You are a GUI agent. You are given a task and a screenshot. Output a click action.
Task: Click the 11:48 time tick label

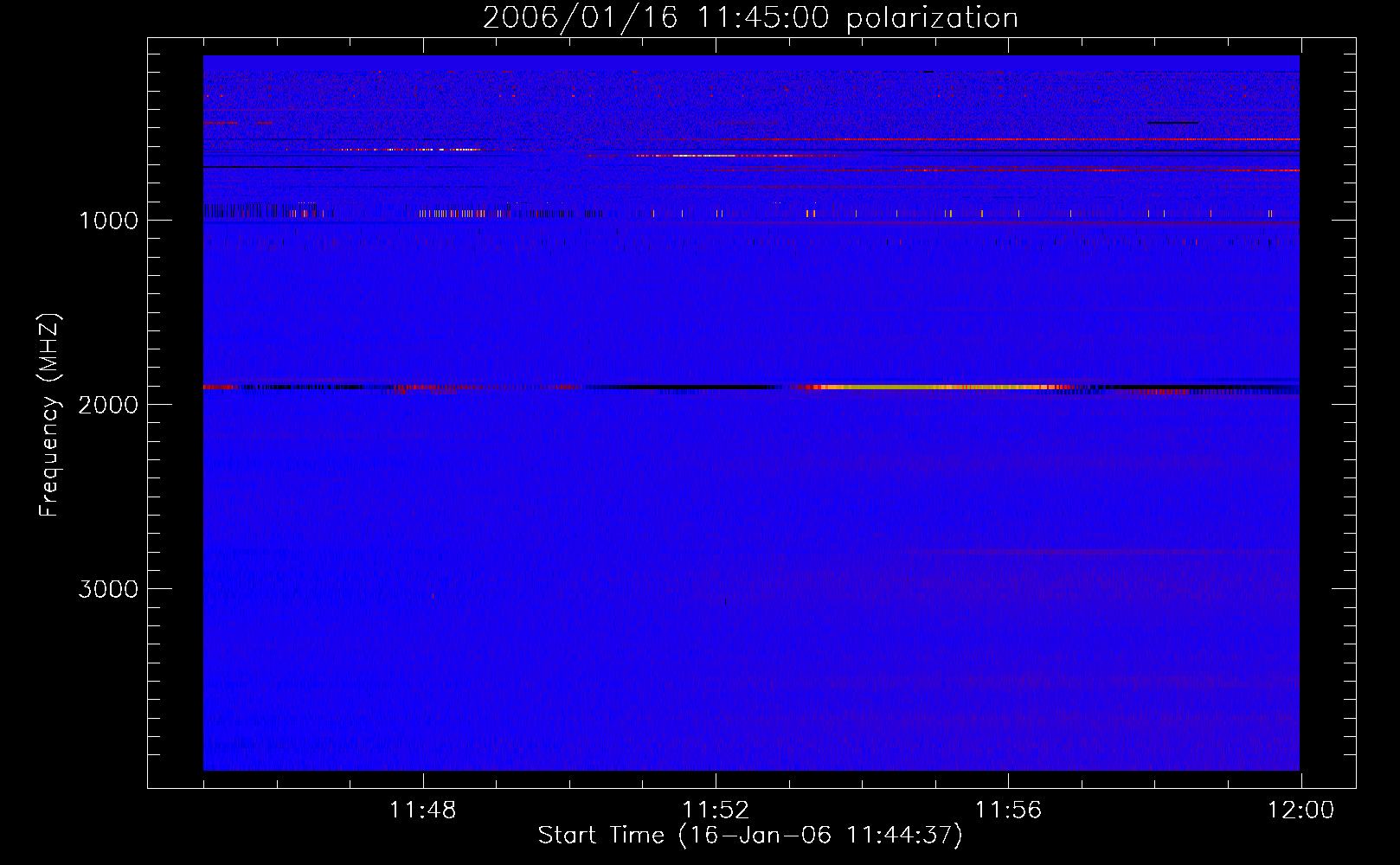pos(422,811)
